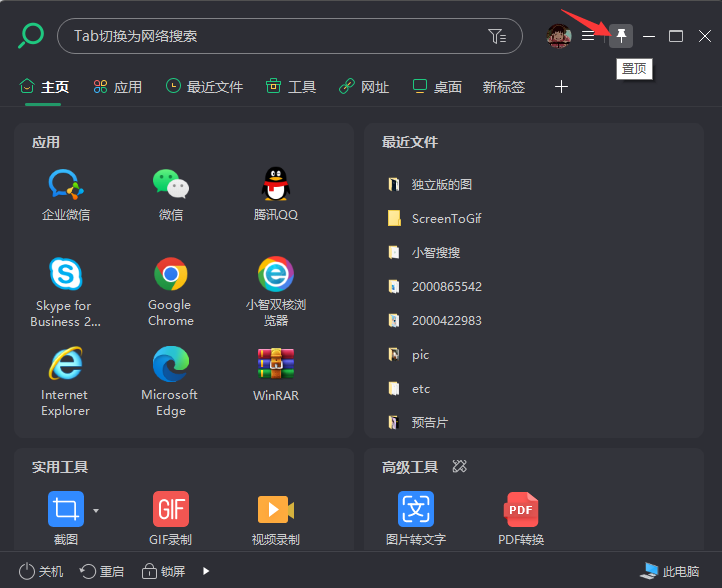This screenshot has height=588, width=722.
Task: Click the 关机 shutdown button
Action: pos(41,571)
